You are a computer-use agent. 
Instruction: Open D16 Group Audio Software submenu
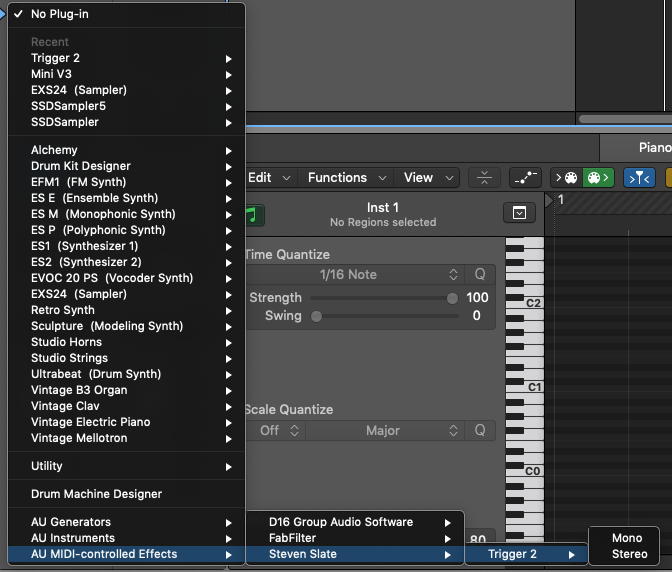(x=355, y=522)
